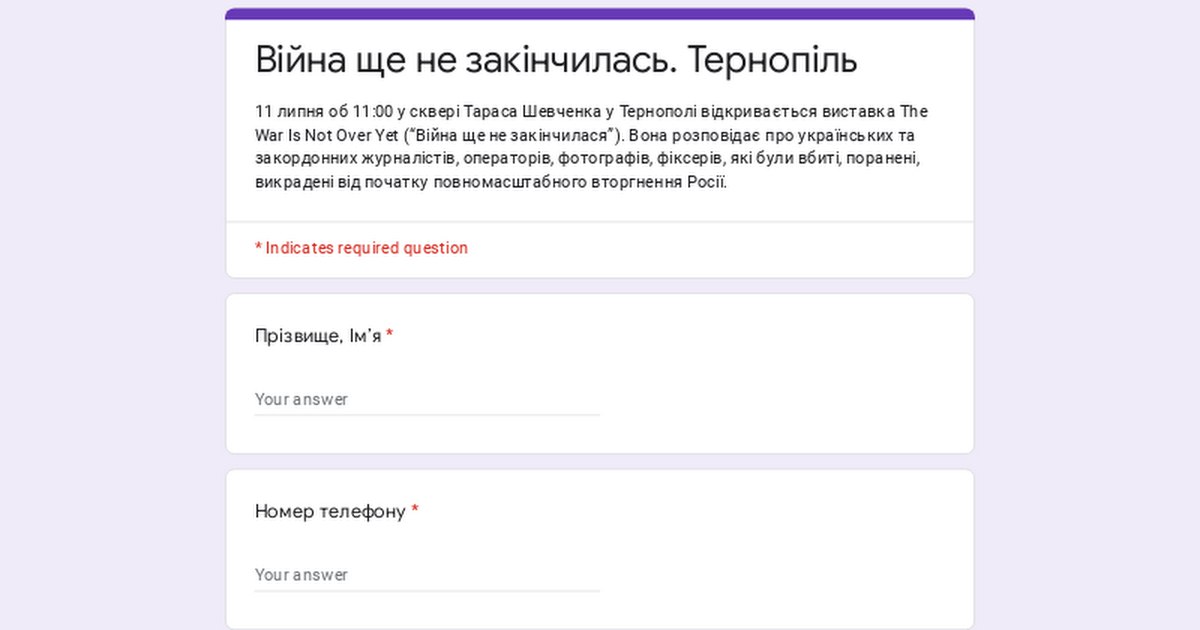The width and height of the screenshot is (1200, 630).
Task: Click red asterisk before 'Indicates required question'
Action: point(258,248)
